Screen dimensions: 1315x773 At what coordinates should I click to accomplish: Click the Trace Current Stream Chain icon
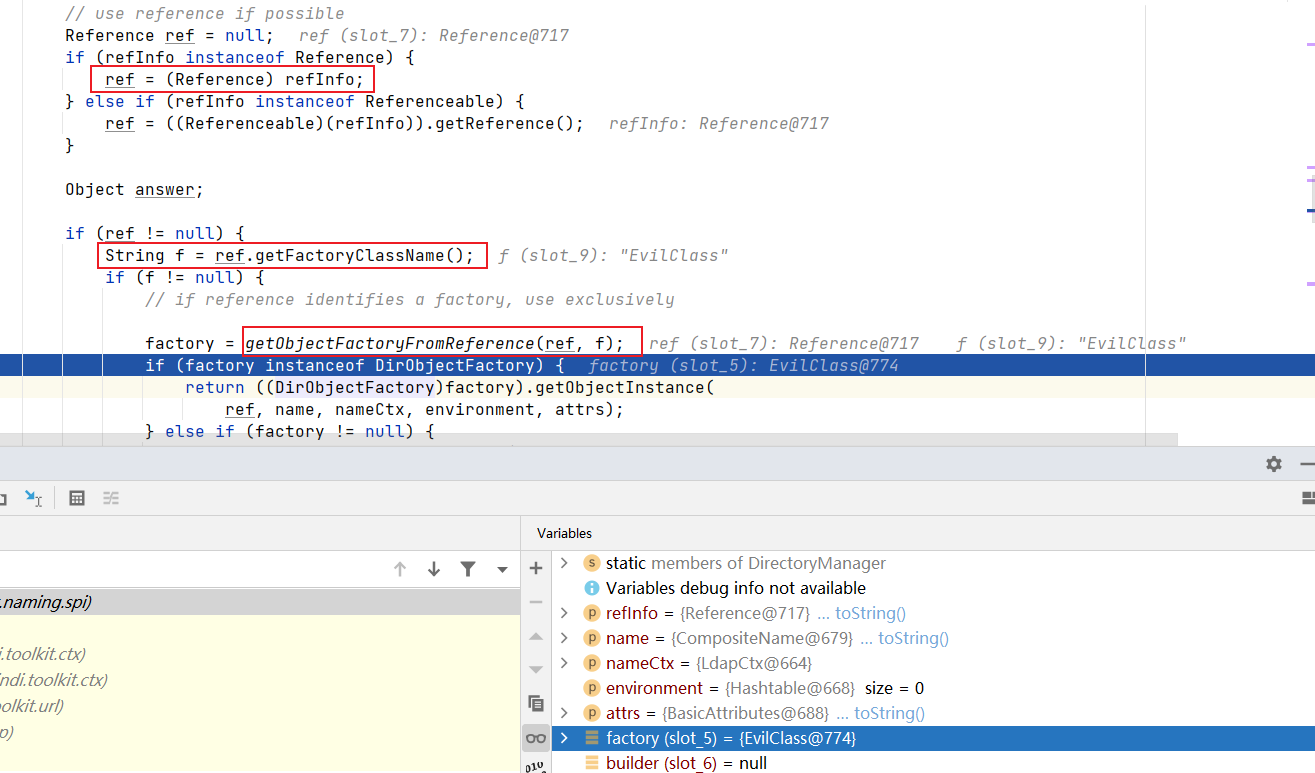111,497
